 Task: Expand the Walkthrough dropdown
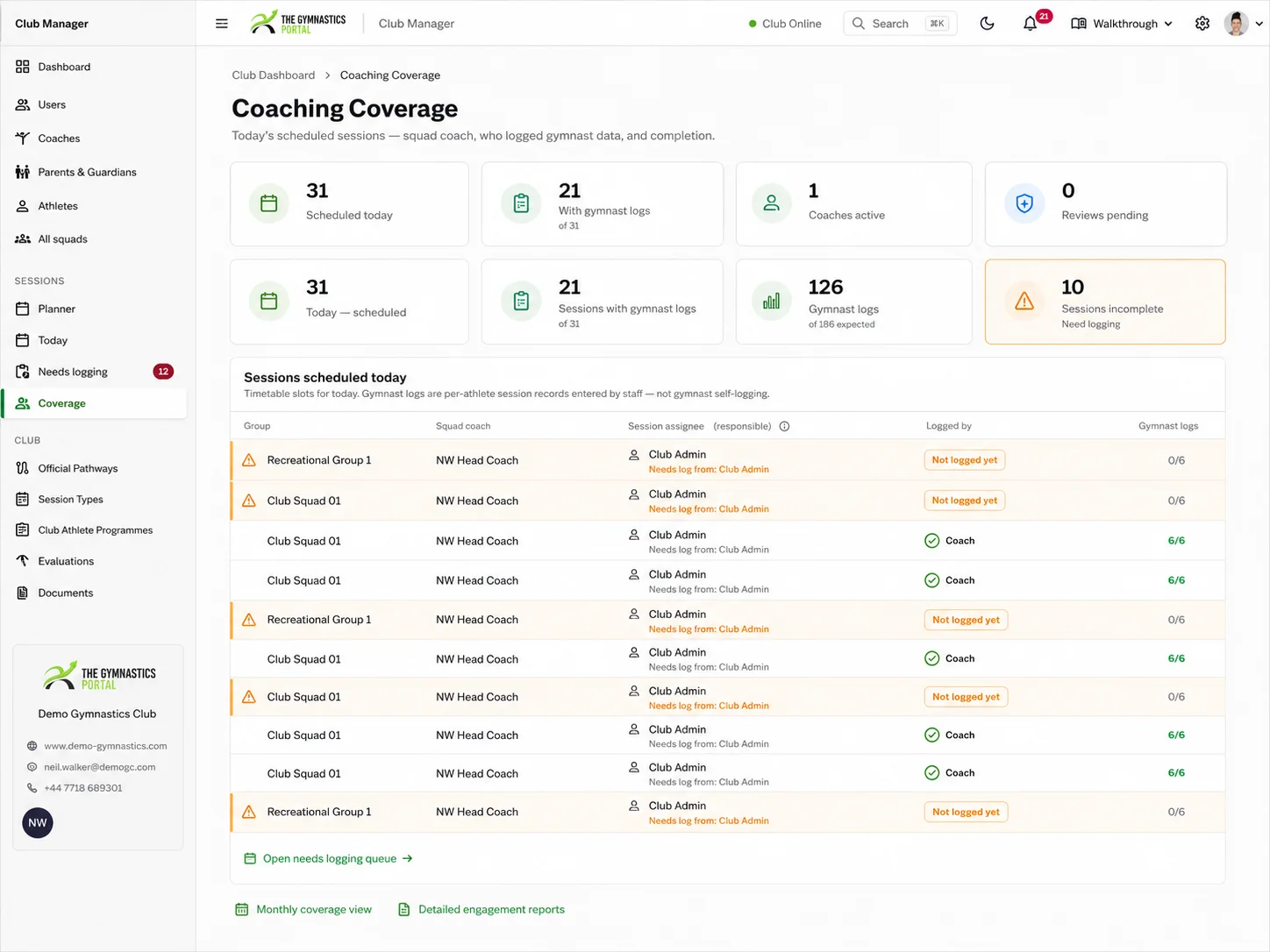coord(1122,24)
